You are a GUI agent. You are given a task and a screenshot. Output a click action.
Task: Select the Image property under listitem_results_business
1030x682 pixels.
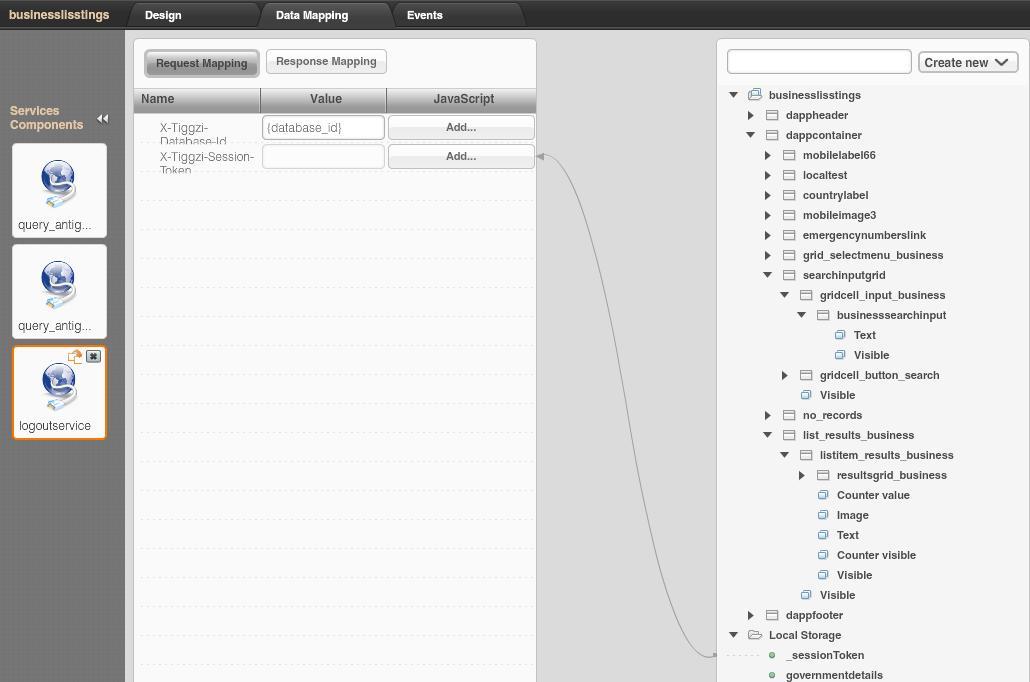(x=852, y=515)
